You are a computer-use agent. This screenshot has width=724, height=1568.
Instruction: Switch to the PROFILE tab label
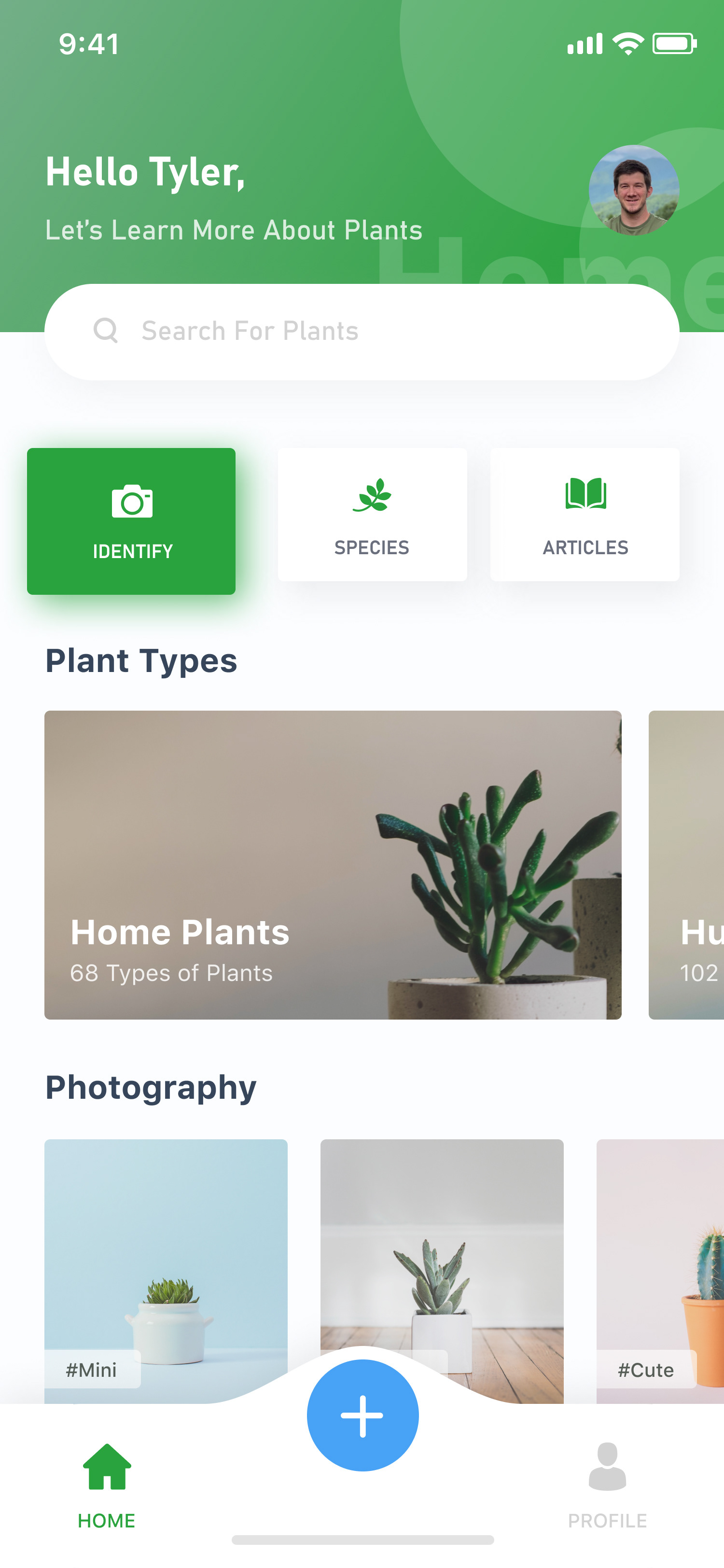(607, 1521)
